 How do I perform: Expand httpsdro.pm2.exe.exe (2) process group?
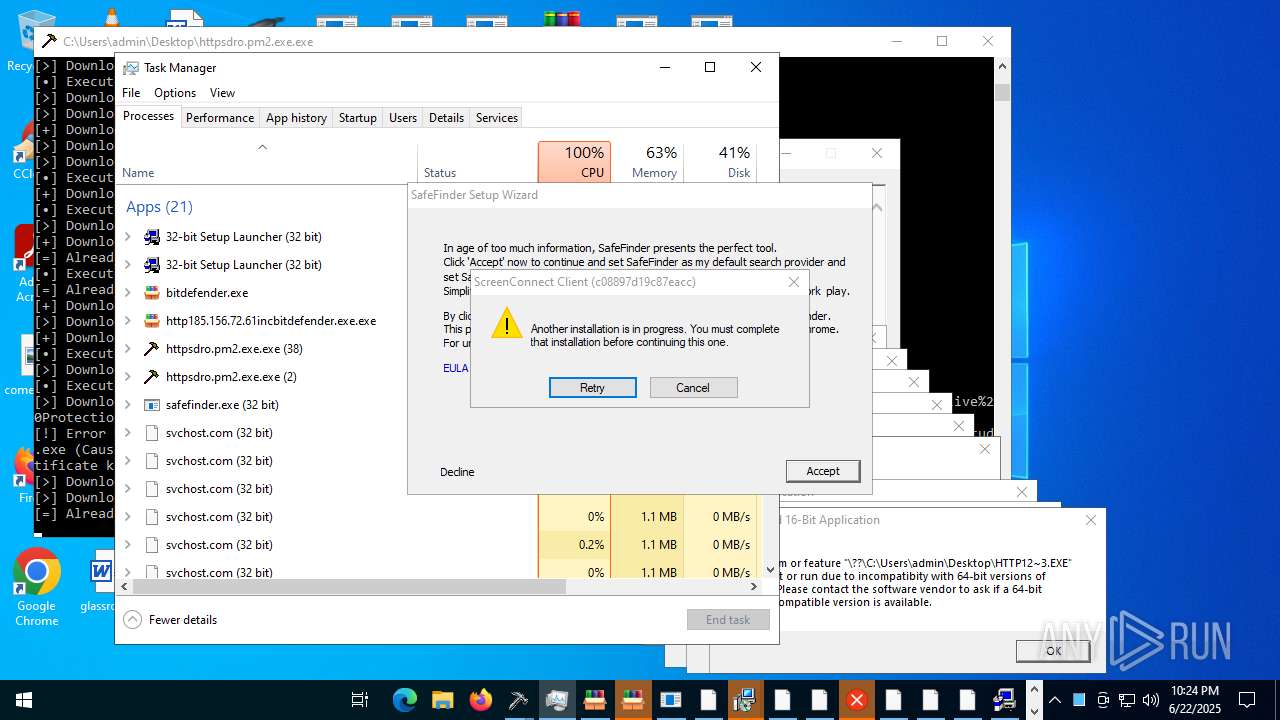pyautogui.click(x=127, y=377)
